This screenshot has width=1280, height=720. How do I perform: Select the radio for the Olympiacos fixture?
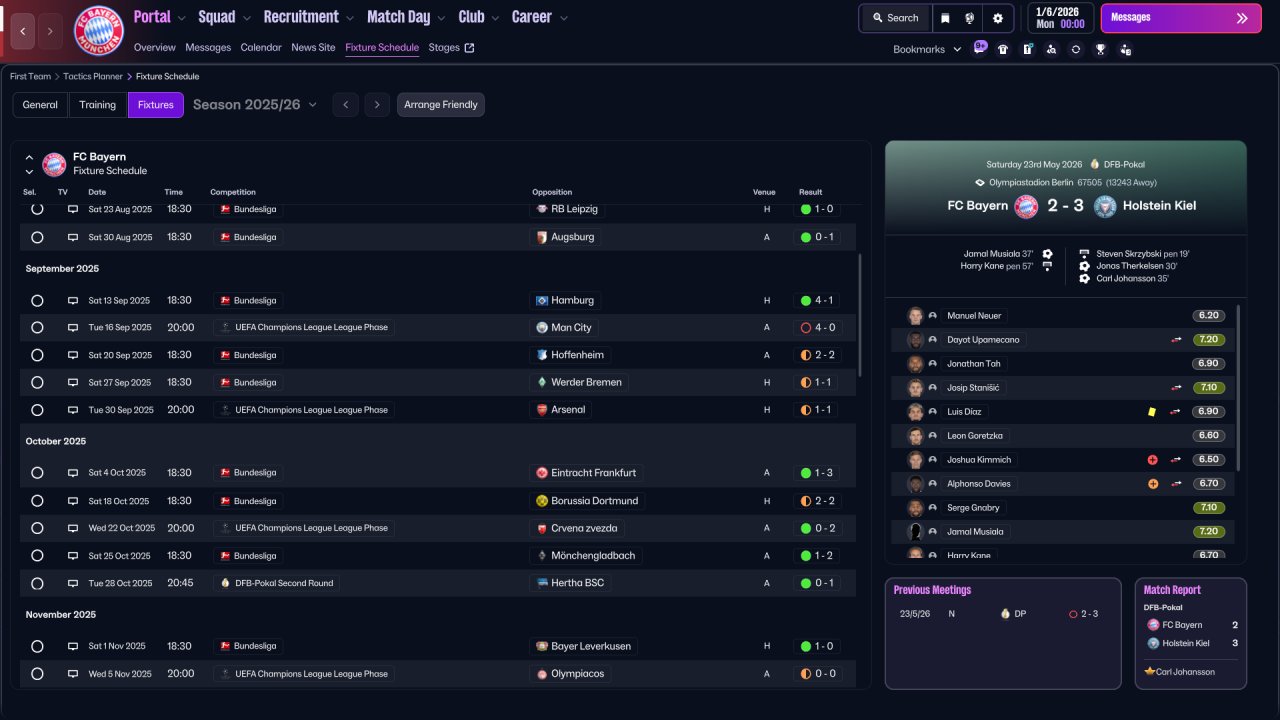click(x=37, y=674)
